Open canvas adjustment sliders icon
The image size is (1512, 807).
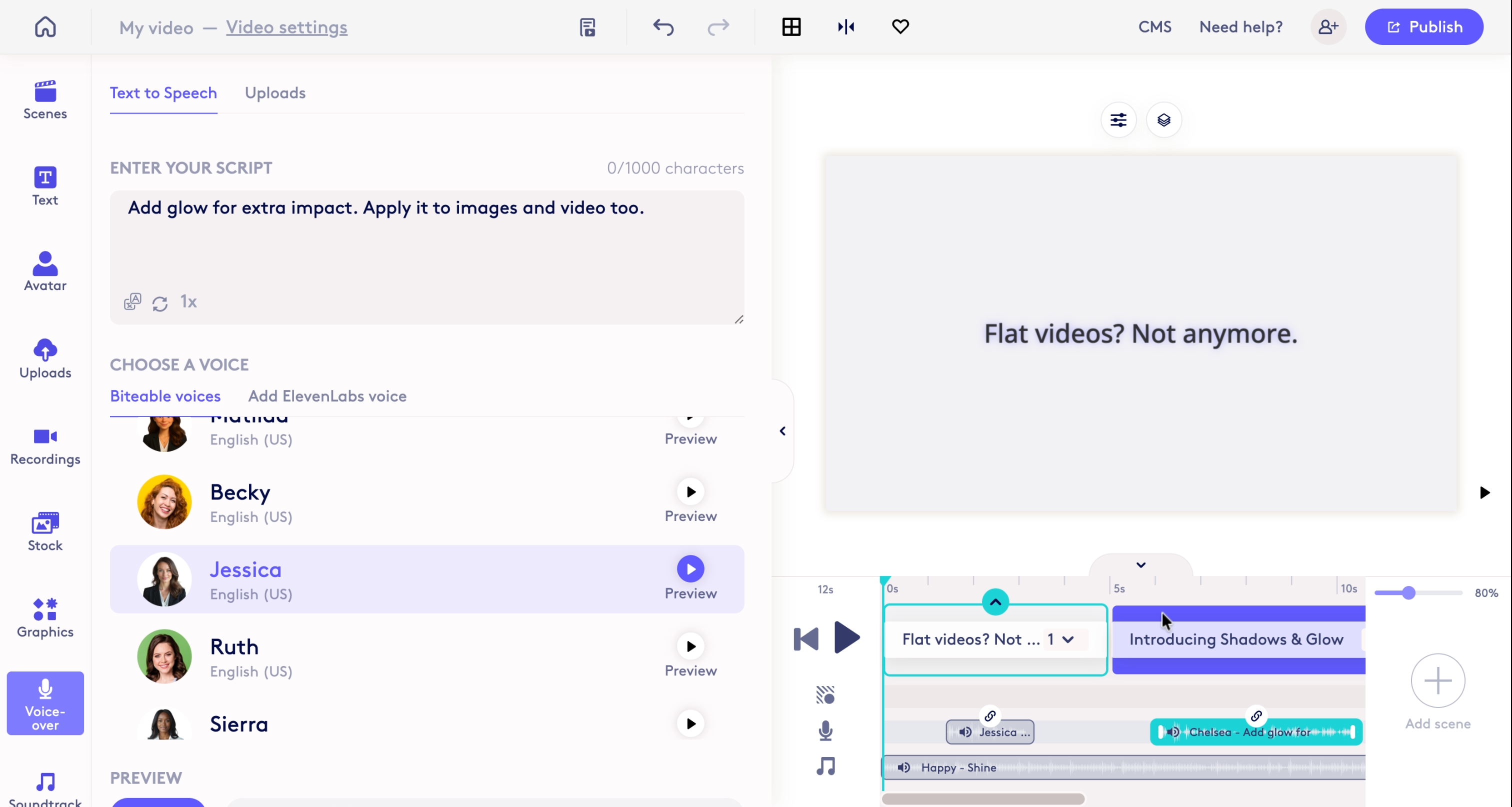pos(1118,119)
